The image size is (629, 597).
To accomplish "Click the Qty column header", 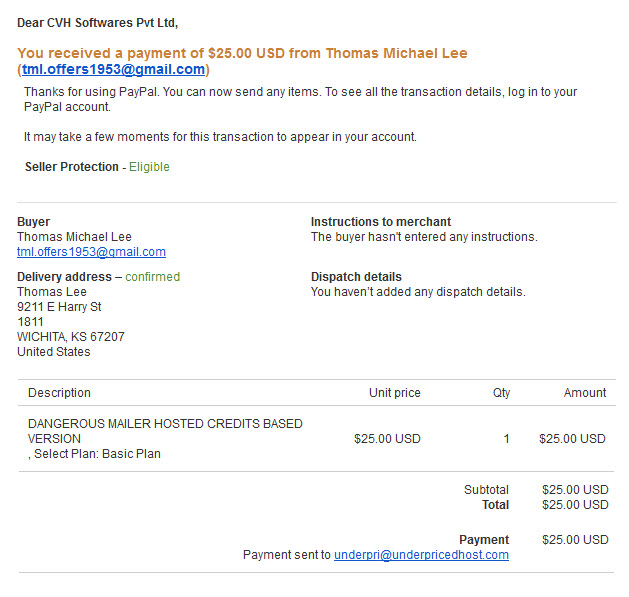I will pyautogui.click(x=501, y=393).
